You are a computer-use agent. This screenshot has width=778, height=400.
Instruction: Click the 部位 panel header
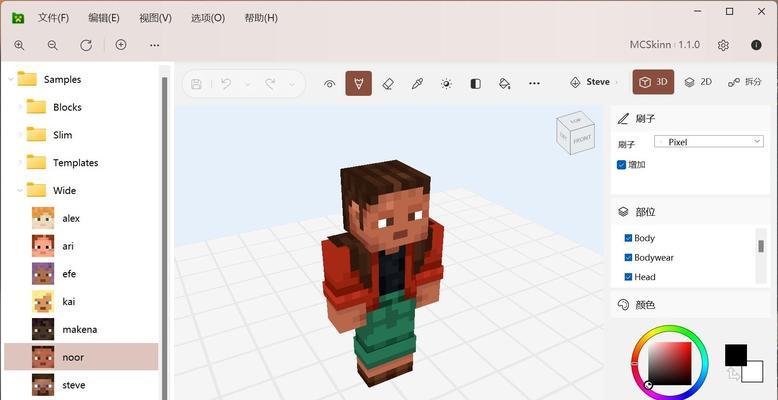pos(690,212)
